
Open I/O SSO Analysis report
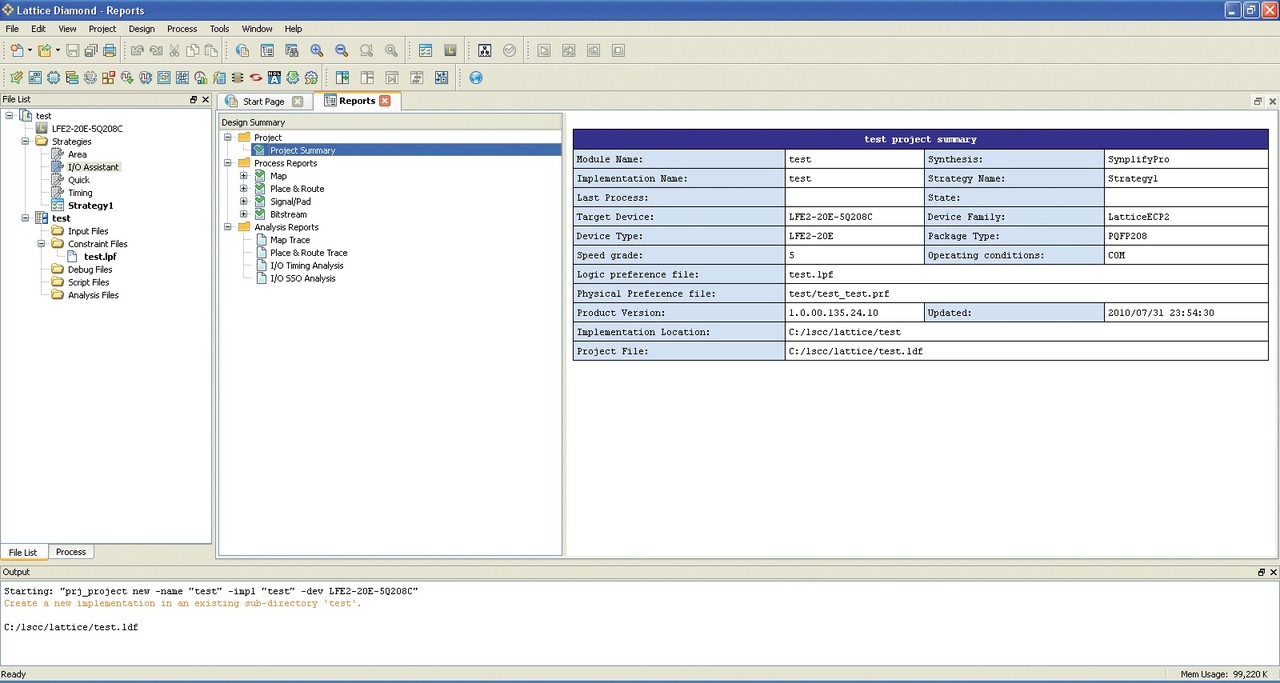click(x=303, y=279)
